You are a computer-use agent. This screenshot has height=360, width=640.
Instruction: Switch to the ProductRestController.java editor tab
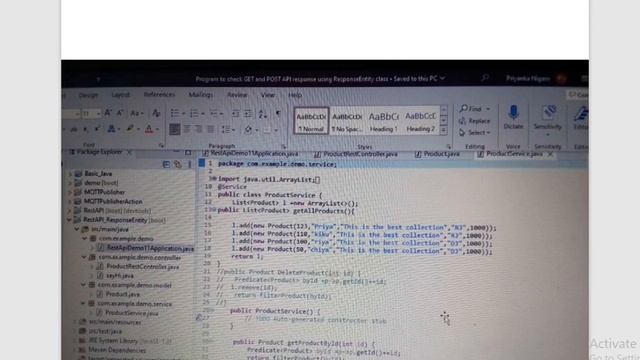coord(356,154)
